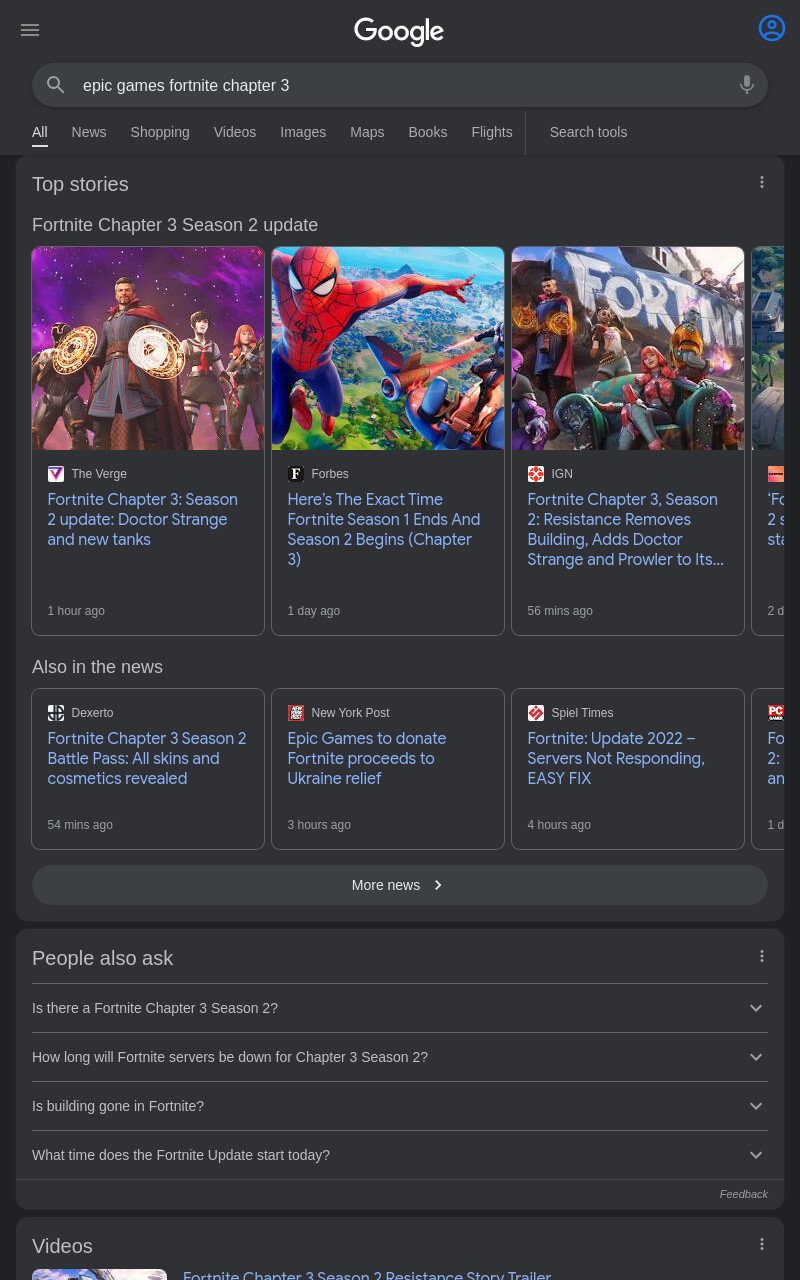Screen dimensions: 800x1280
Task: Open Search tools
Action: click(x=588, y=132)
